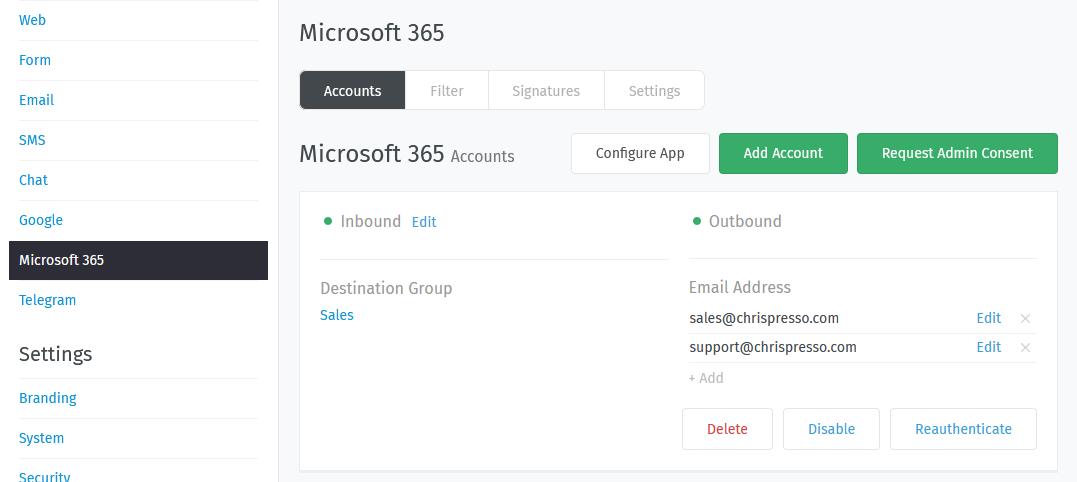1077x482 pixels.
Task: Click the Outbound heading label
Action: (x=745, y=221)
